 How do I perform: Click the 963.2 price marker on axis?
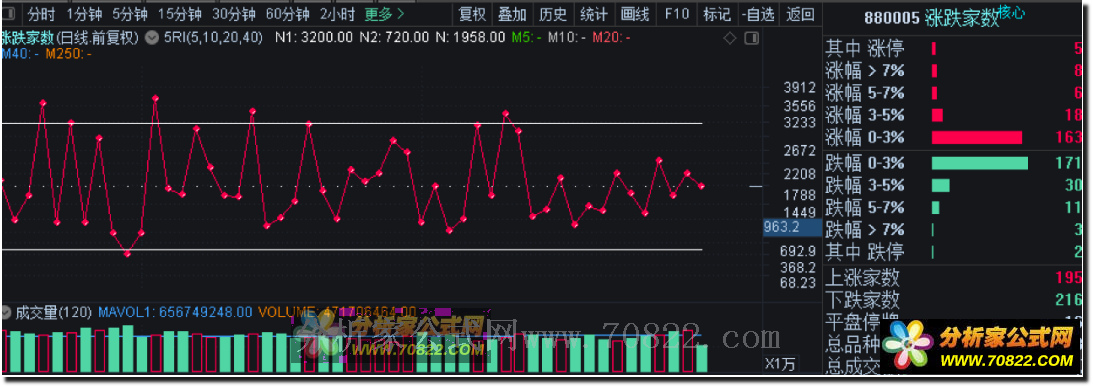point(781,227)
